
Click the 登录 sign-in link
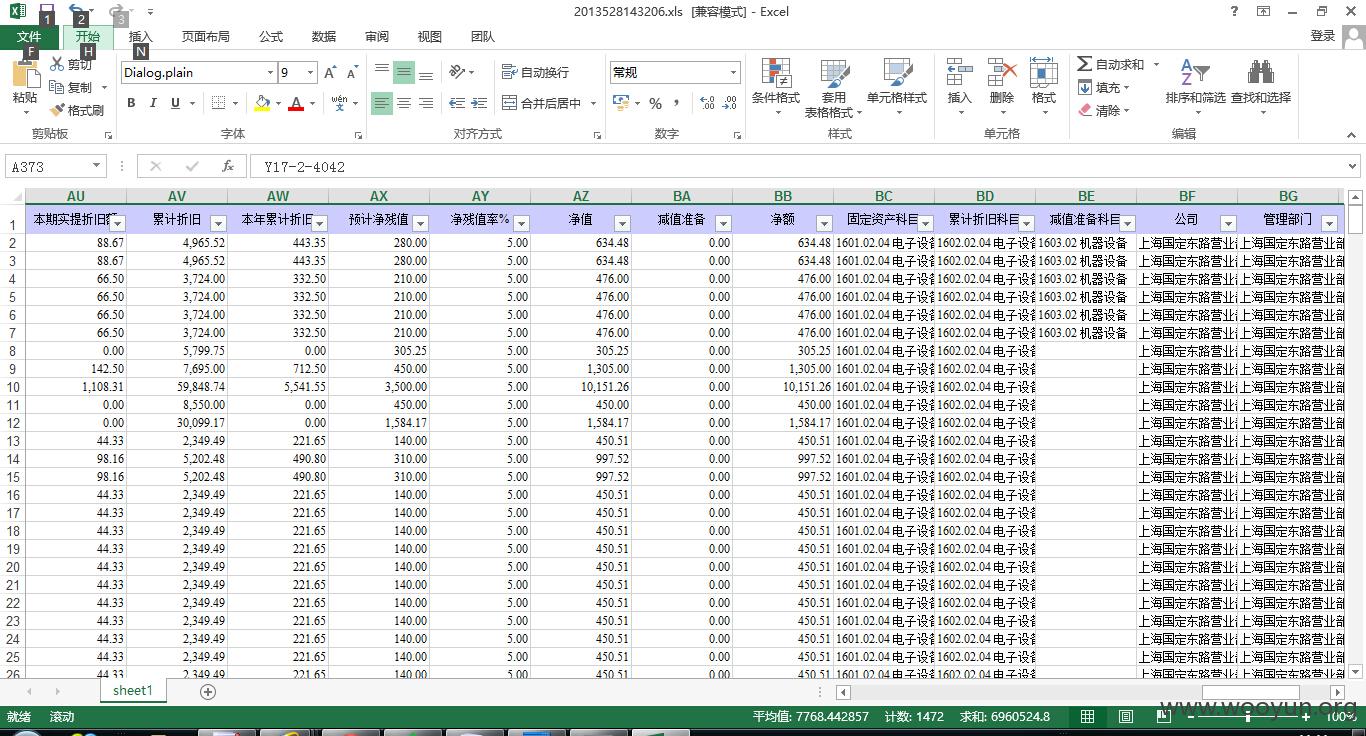1323,36
